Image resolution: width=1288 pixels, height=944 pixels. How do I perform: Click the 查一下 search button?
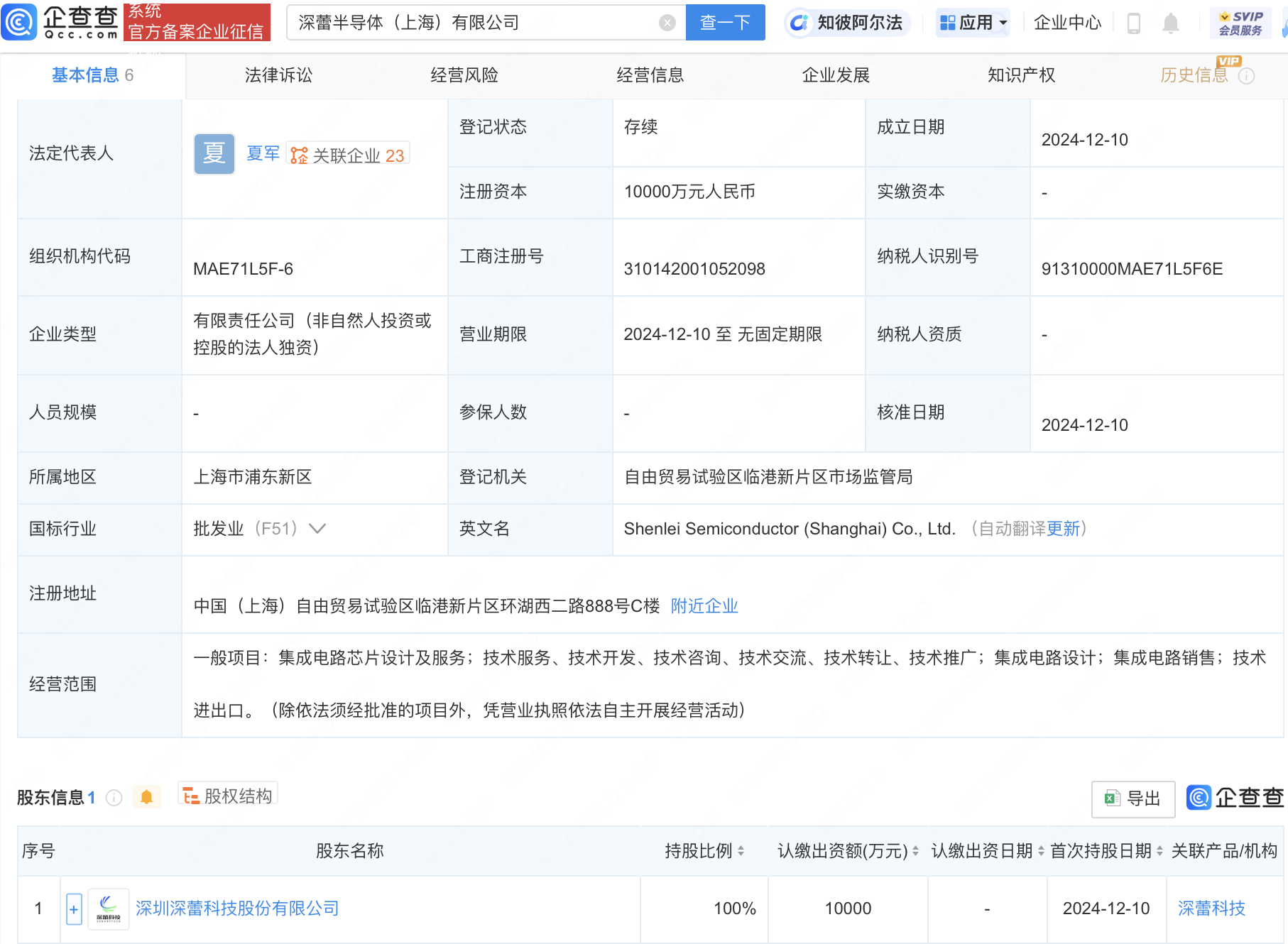(725, 22)
